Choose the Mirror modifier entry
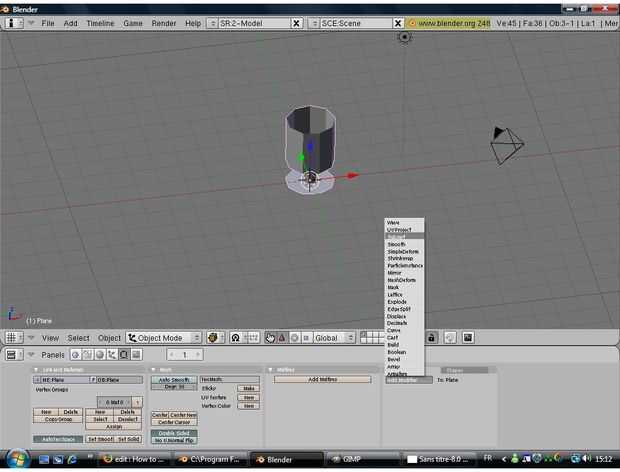Screen dimensions: 620x472 pyautogui.click(x=398, y=273)
